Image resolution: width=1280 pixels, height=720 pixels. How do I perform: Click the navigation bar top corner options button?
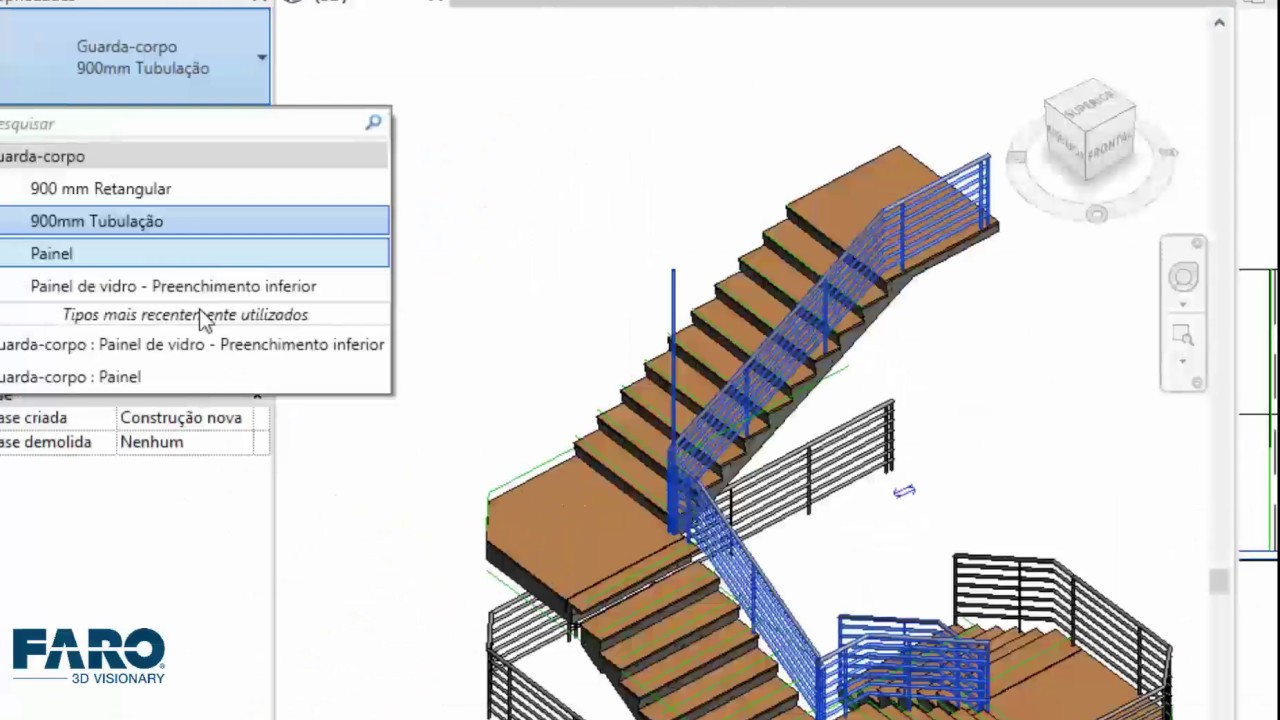click(x=1197, y=244)
